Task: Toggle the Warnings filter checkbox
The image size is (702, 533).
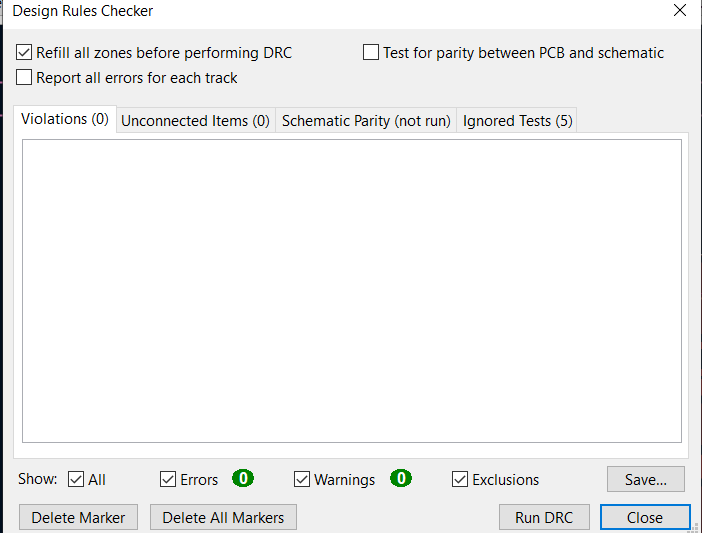Action: 302,479
